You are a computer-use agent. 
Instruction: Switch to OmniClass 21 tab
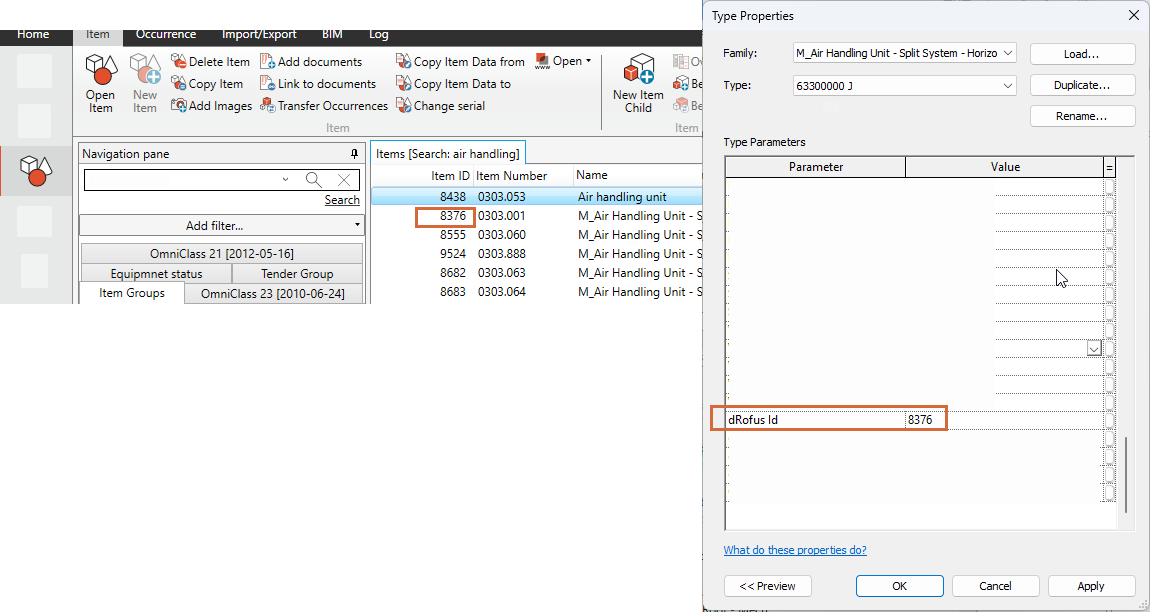click(221, 254)
